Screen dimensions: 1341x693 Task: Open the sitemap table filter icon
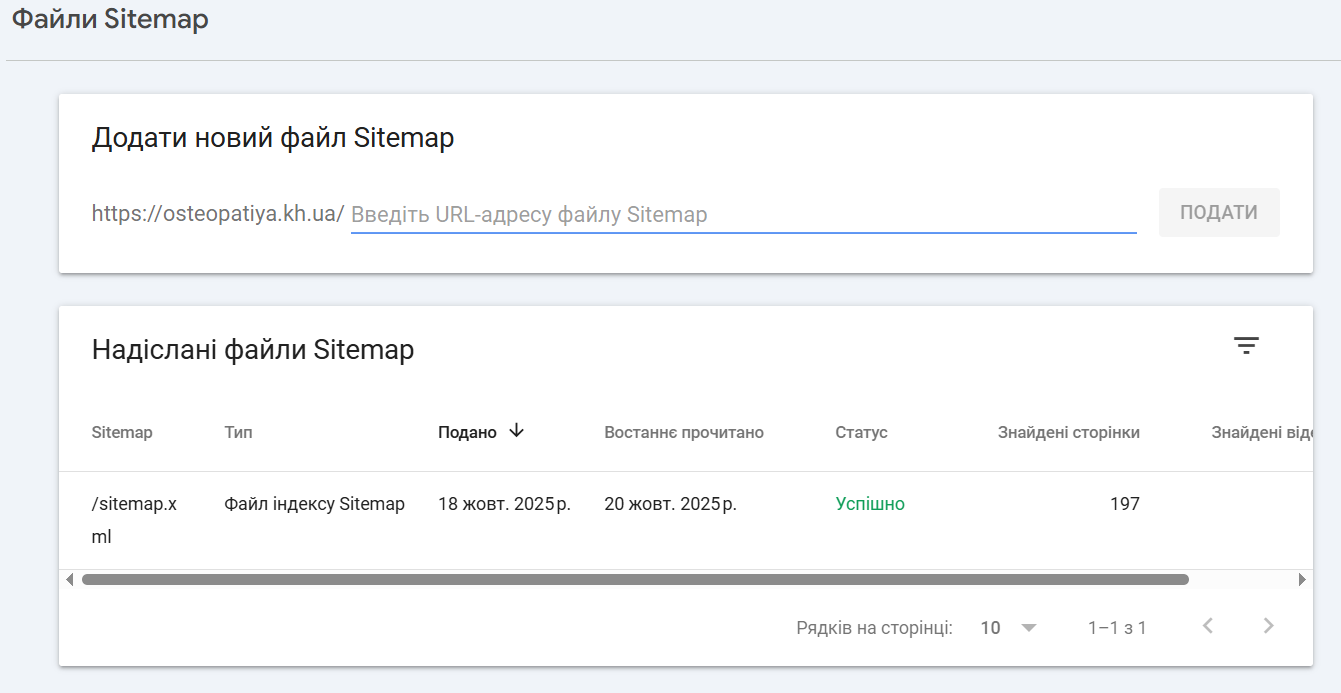tap(1246, 346)
